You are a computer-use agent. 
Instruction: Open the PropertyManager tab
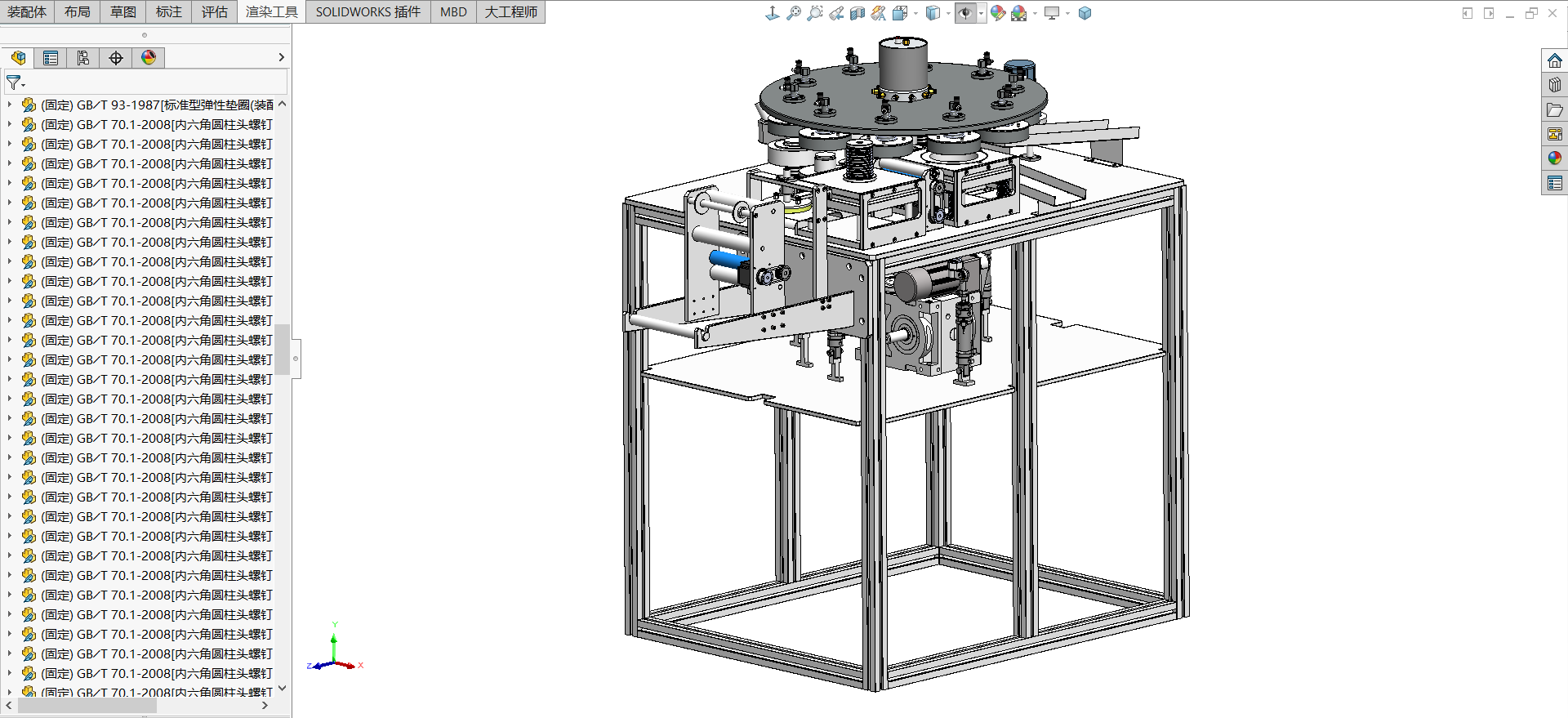point(51,58)
